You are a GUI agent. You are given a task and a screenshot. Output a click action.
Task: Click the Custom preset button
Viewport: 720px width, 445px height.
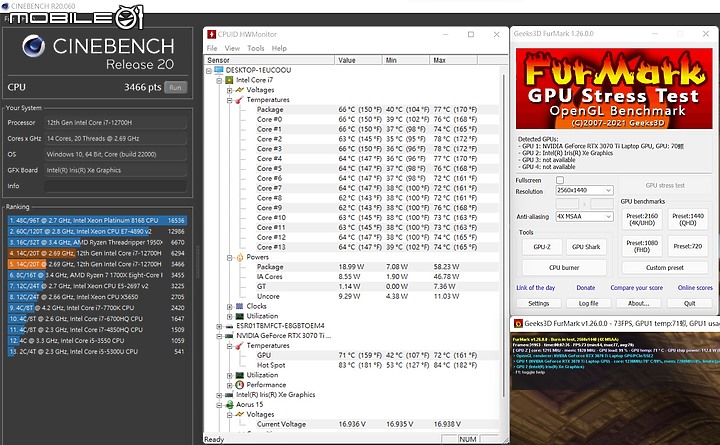point(665,268)
